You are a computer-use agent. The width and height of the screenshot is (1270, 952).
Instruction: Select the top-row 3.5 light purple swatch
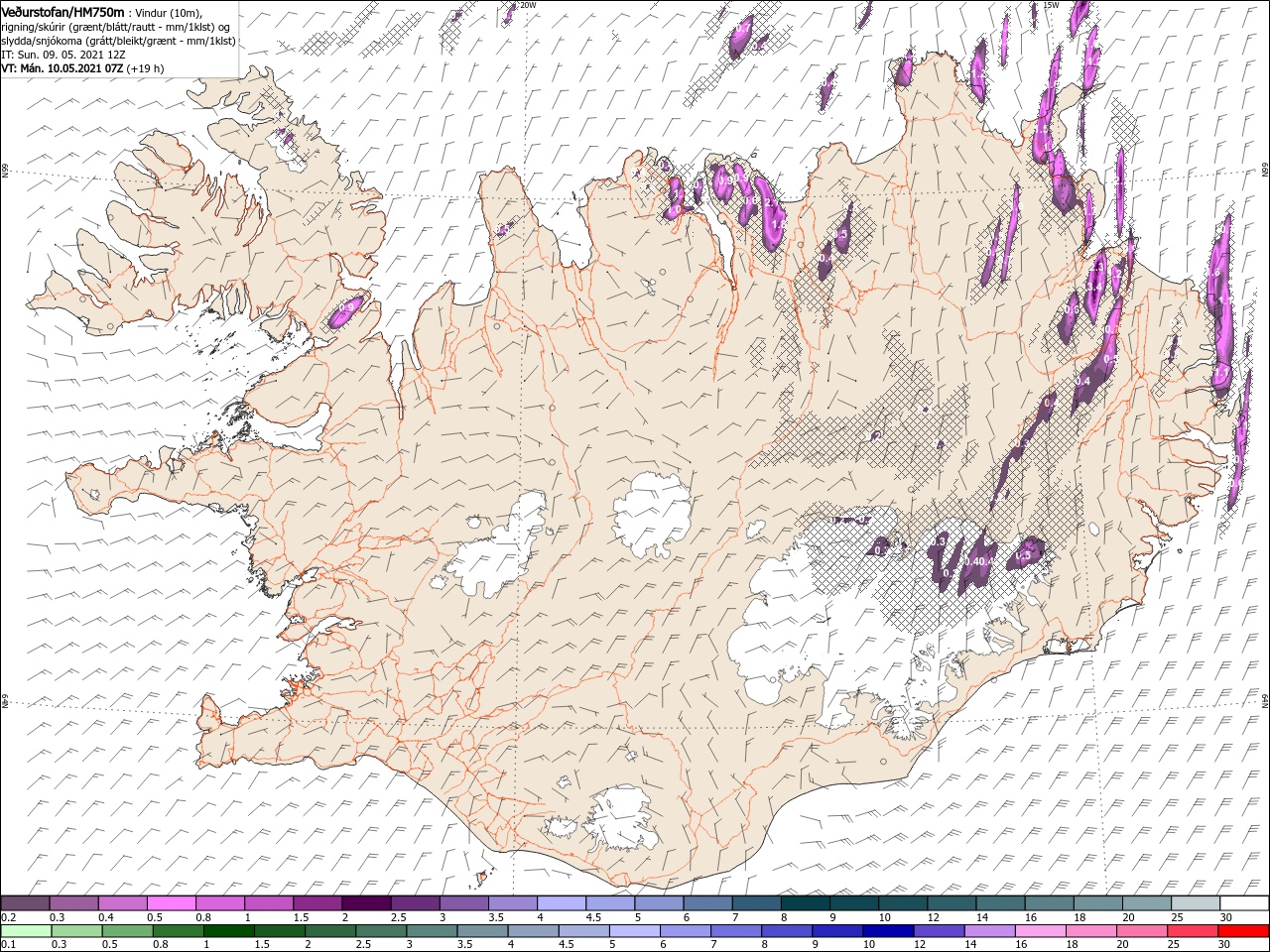tap(513, 903)
